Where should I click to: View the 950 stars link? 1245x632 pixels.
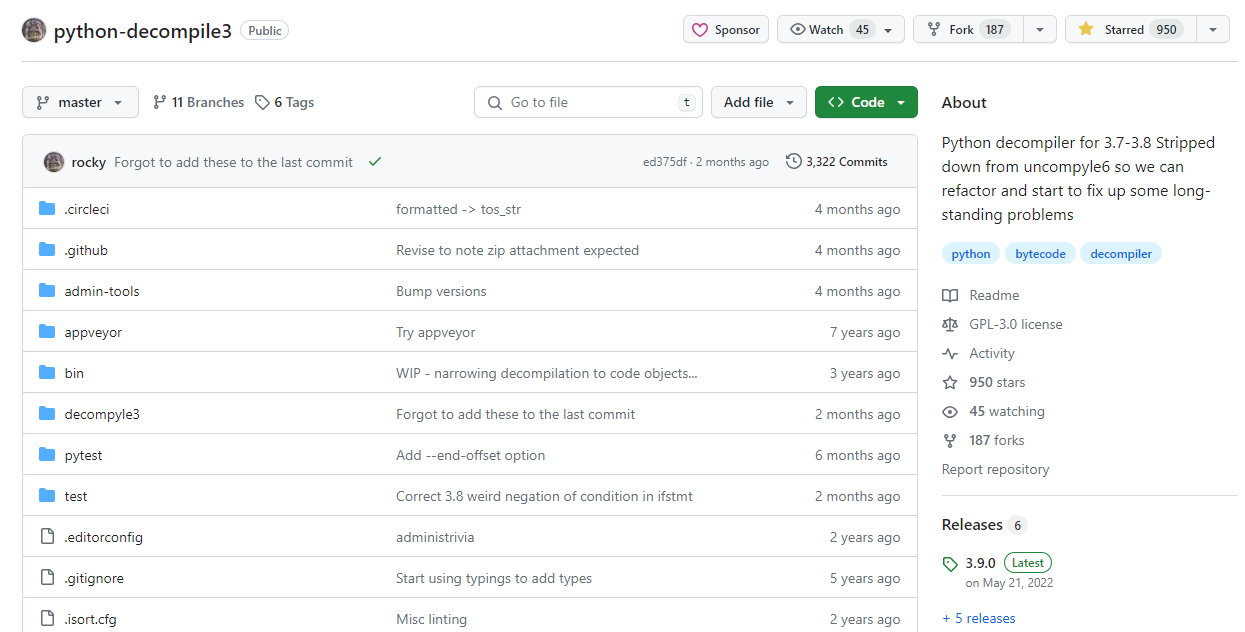click(984, 382)
